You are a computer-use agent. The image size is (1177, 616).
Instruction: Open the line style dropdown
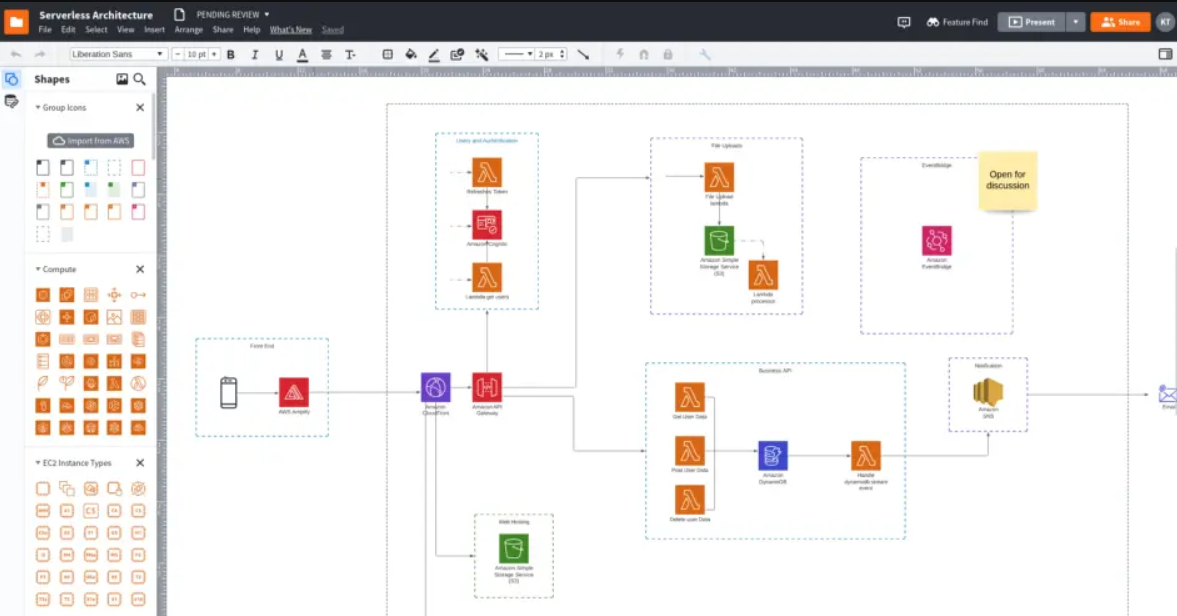pyautogui.click(x=516, y=54)
